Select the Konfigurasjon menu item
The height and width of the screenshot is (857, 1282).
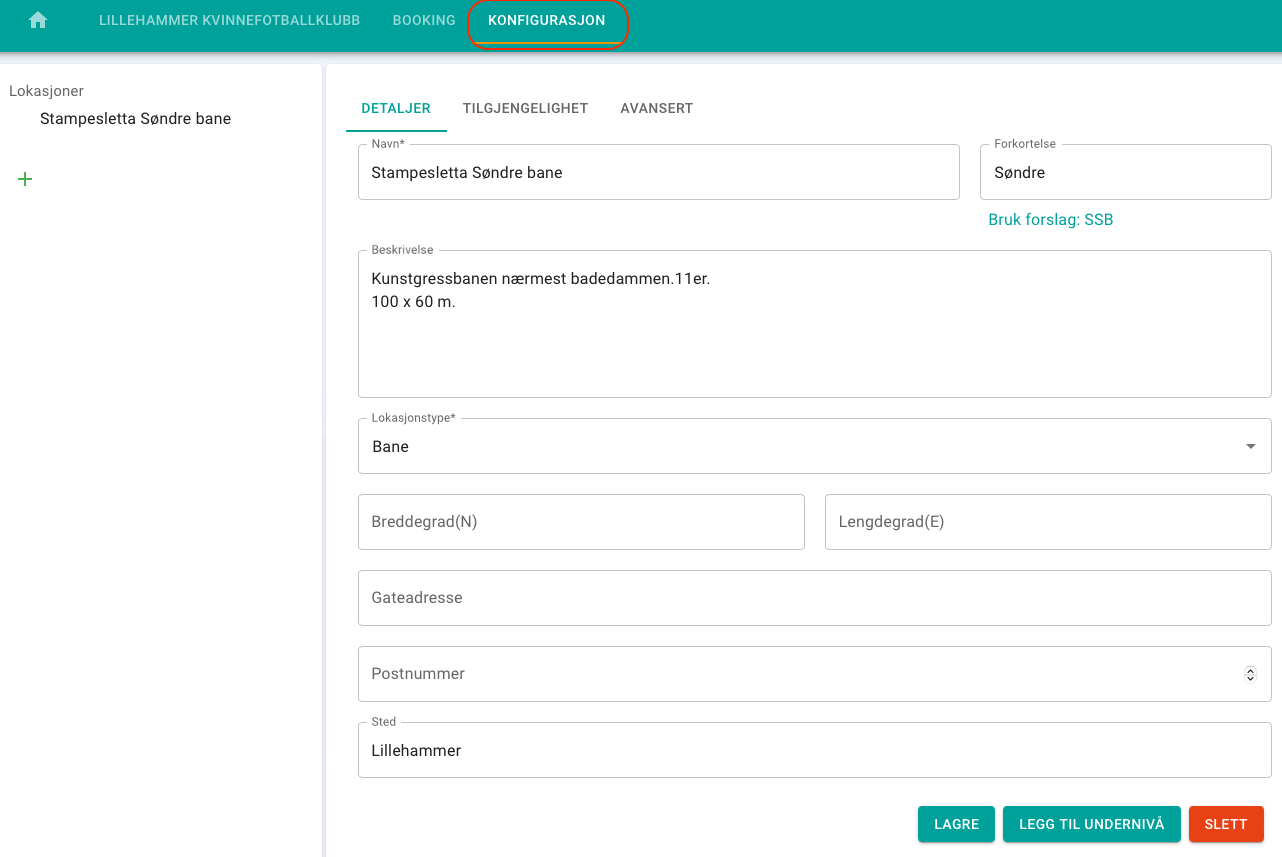[x=547, y=20]
